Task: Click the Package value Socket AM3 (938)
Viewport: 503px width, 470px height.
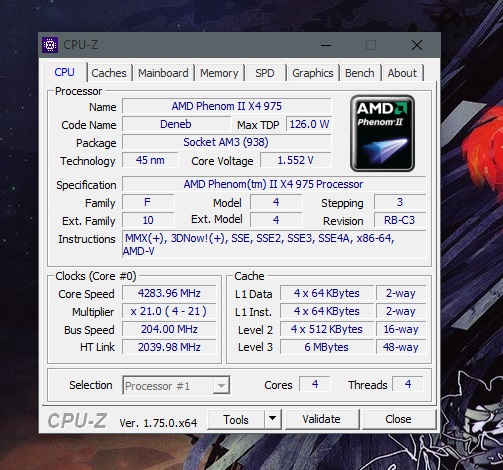Action: pos(227,142)
